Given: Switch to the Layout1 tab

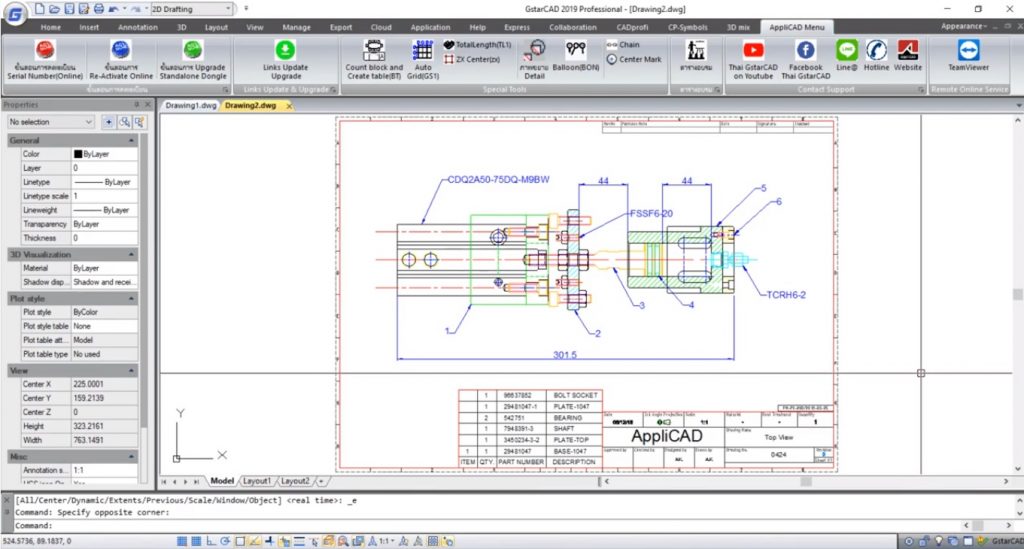Looking at the screenshot, I should point(257,481).
